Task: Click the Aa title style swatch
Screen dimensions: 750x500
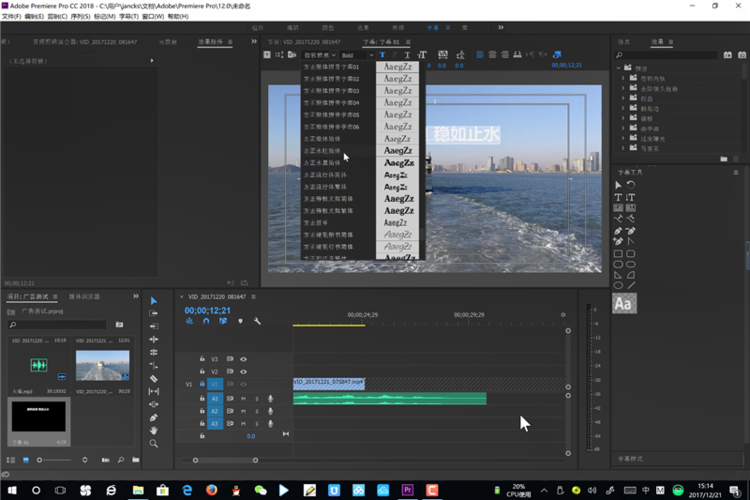Action: point(624,304)
